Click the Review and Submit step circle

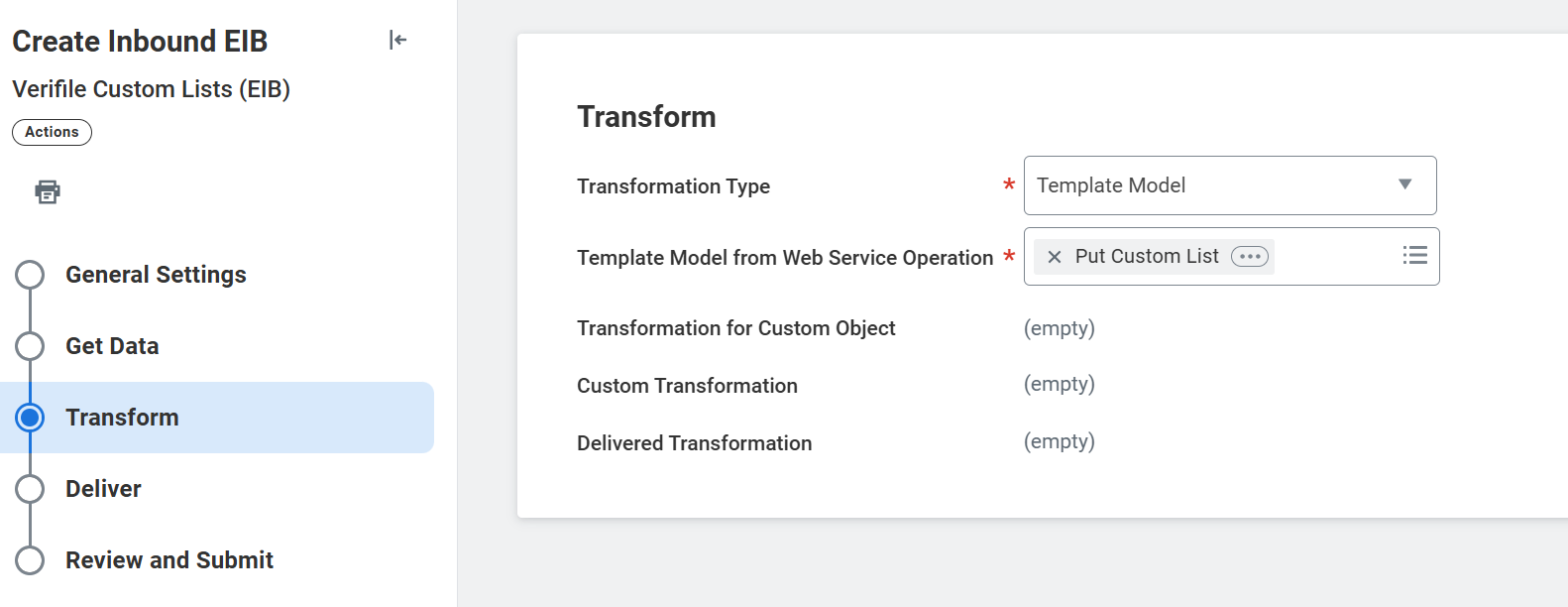click(x=30, y=560)
